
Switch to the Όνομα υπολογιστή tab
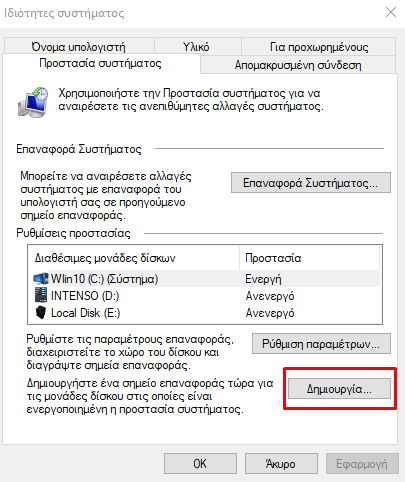tap(79, 46)
